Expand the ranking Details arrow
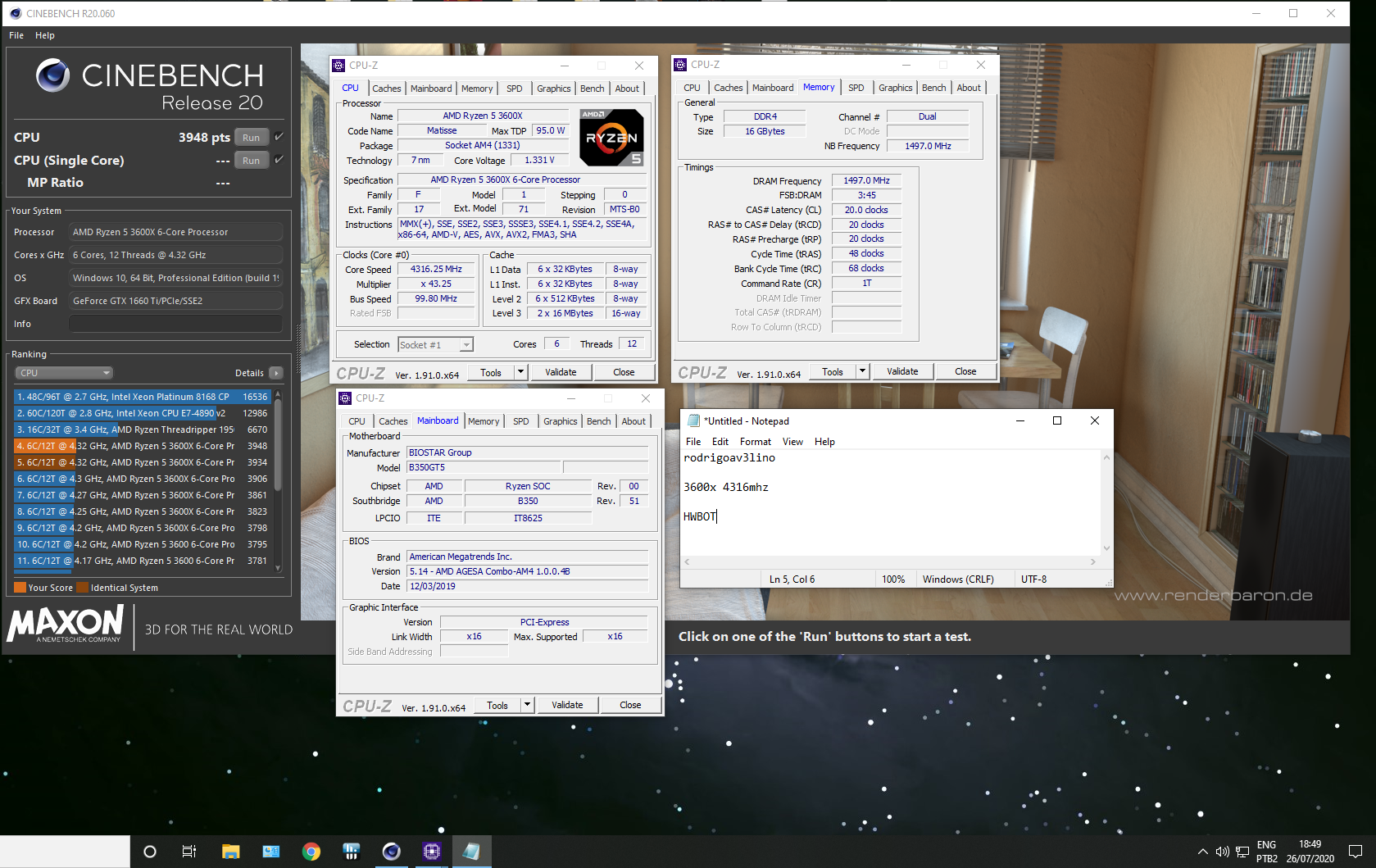Viewport: 1376px width, 868px height. pos(276,373)
